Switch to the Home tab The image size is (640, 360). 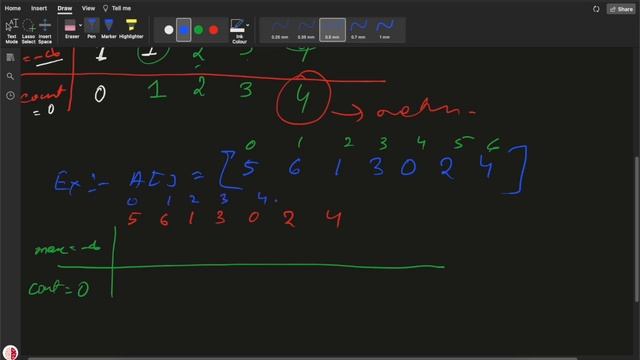[13, 8]
